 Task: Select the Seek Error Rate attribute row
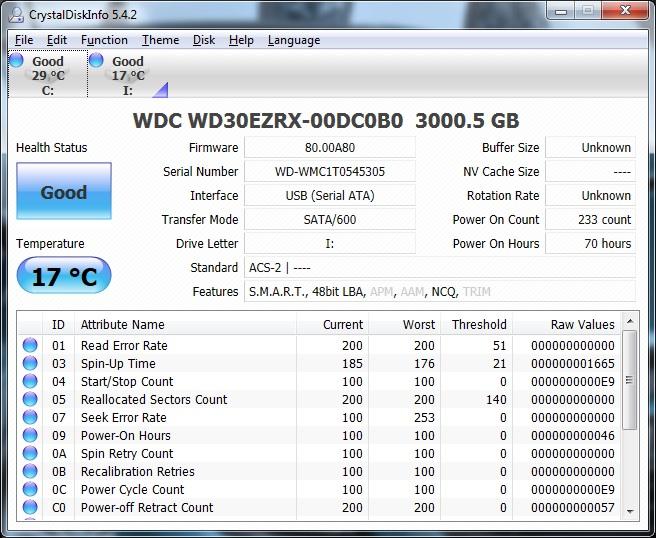click(x=319, y=418)
